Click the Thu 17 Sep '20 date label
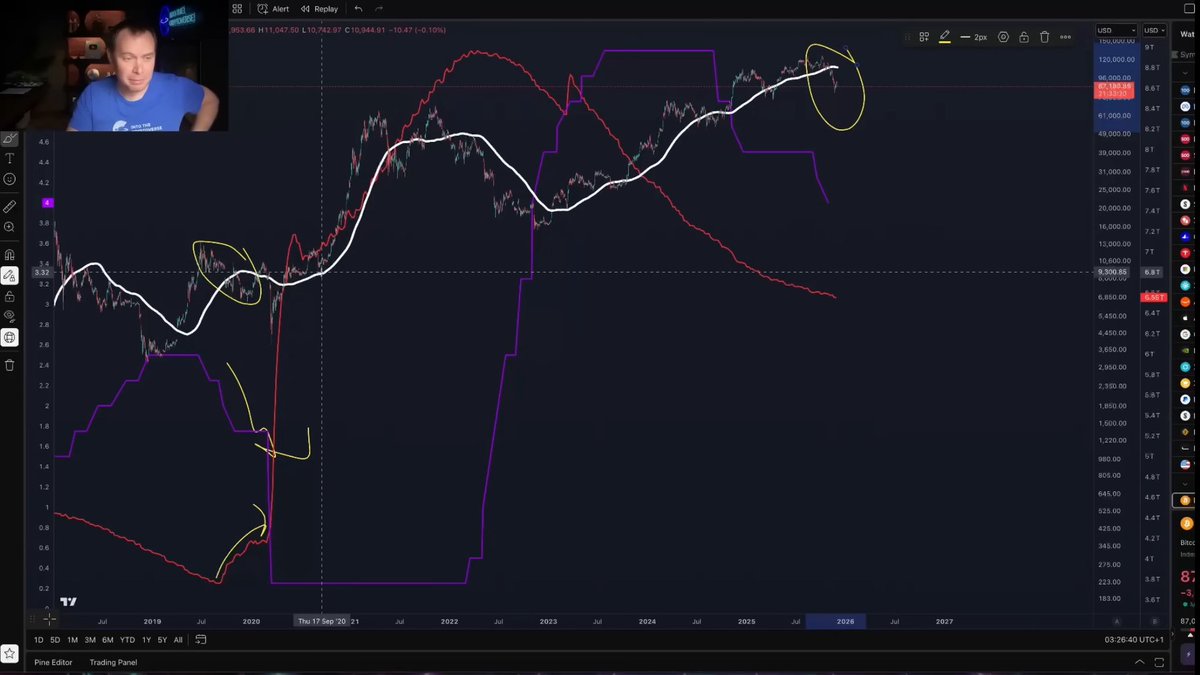Viewport: 1200px width, 675px height. click(321, 621)
